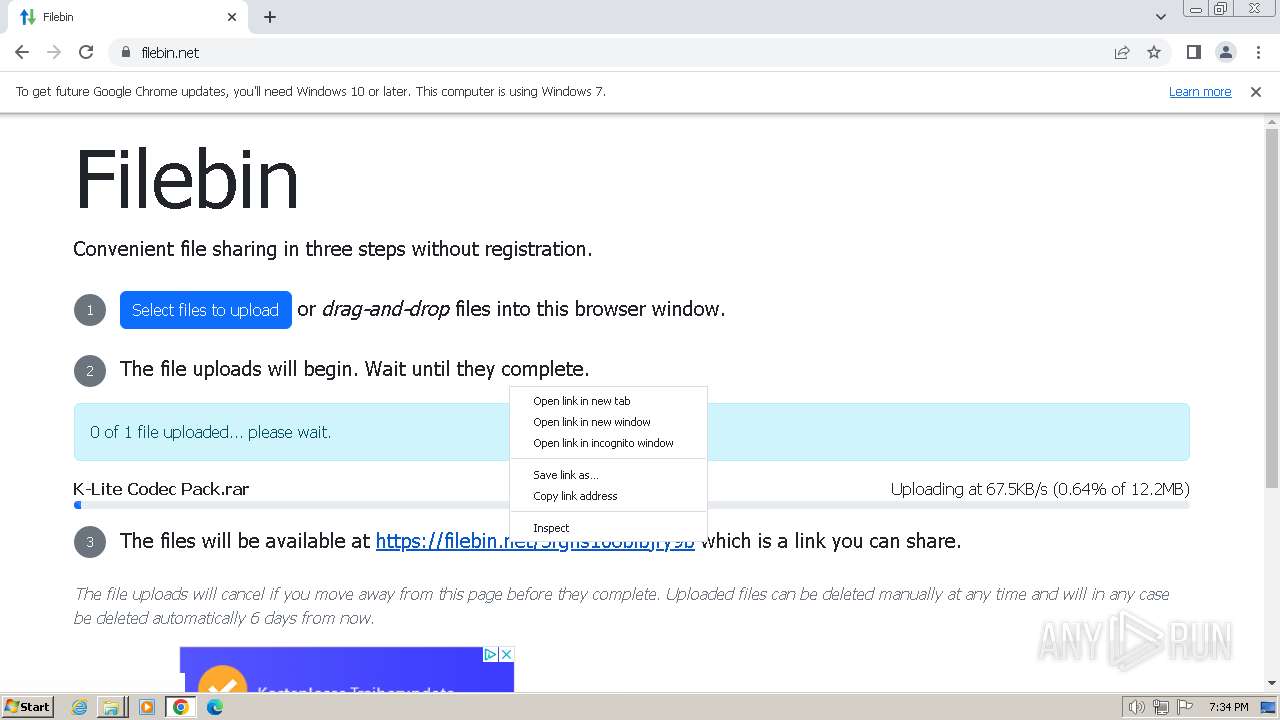The image size is (1280, 720).
Task: Toggle Chrome side panel
Action: coord(1193,52)
